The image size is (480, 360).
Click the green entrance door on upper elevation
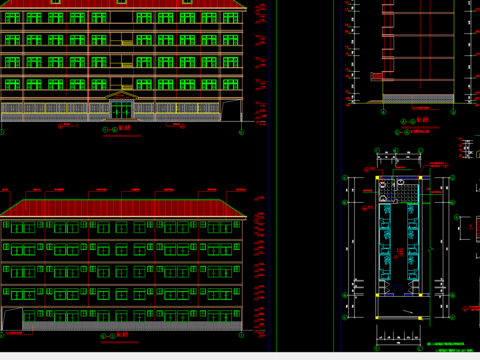coord(122,109)
